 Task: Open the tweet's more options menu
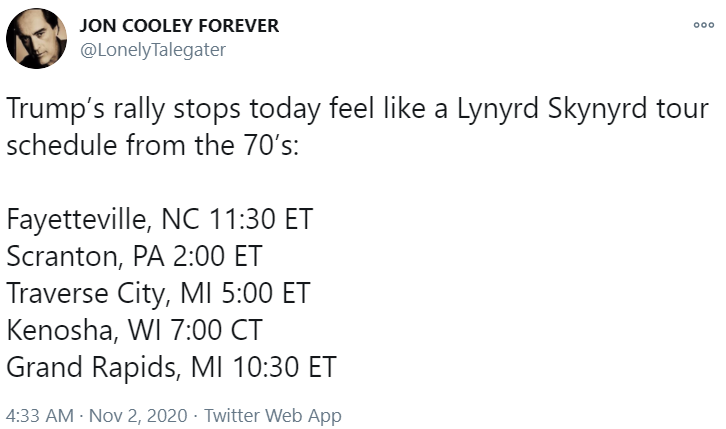pos(703,25)
